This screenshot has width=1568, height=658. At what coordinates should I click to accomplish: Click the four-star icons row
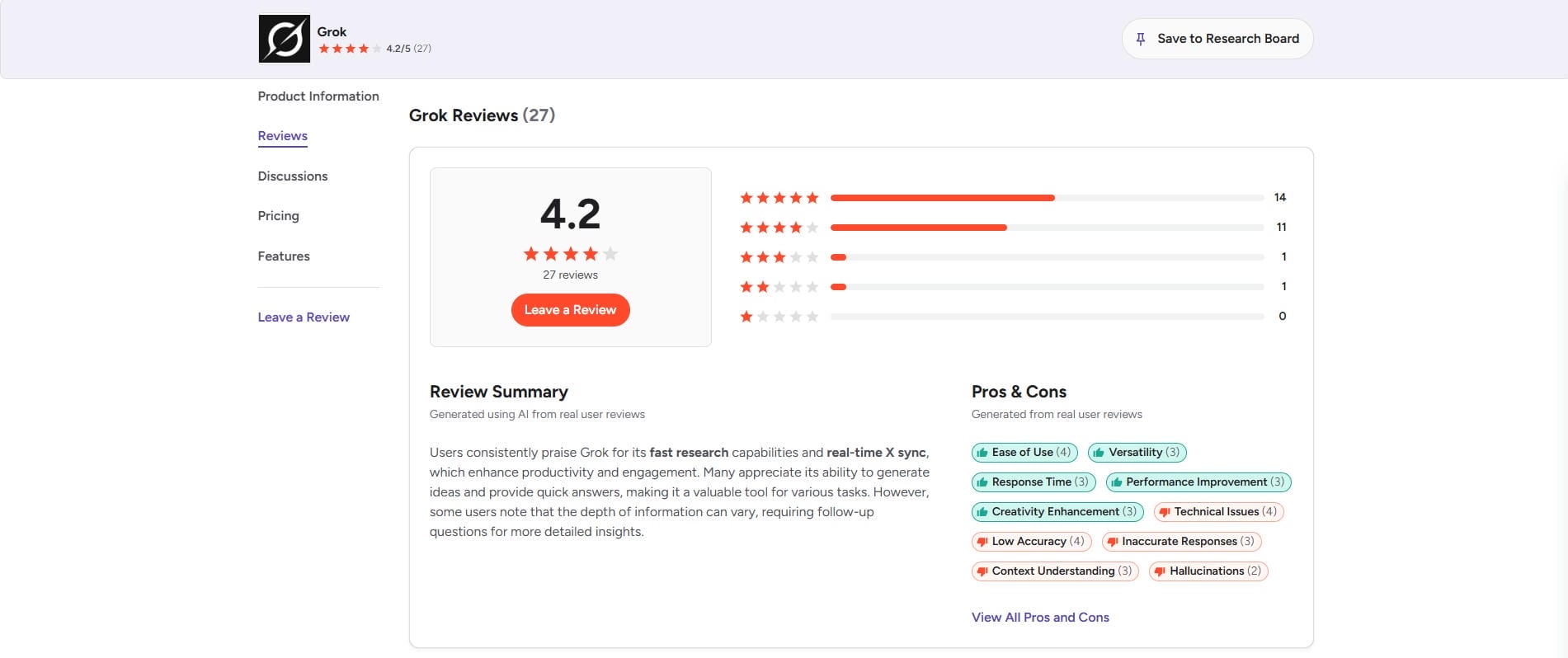779,228
